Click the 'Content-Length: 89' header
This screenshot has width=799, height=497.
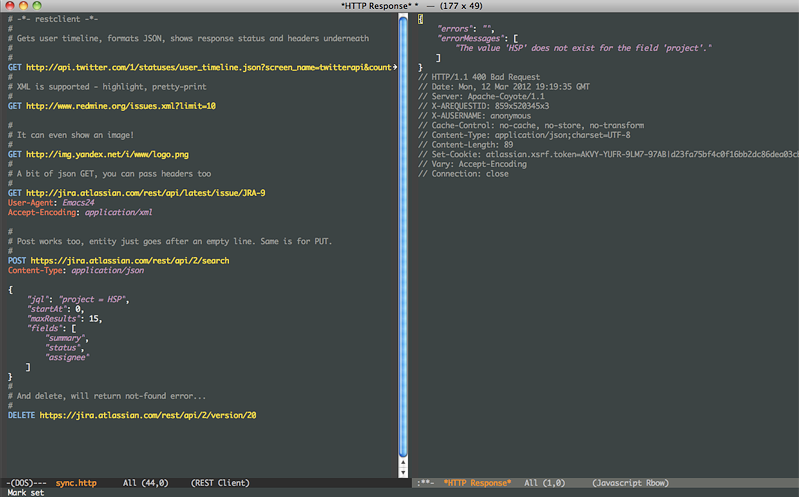466,145
